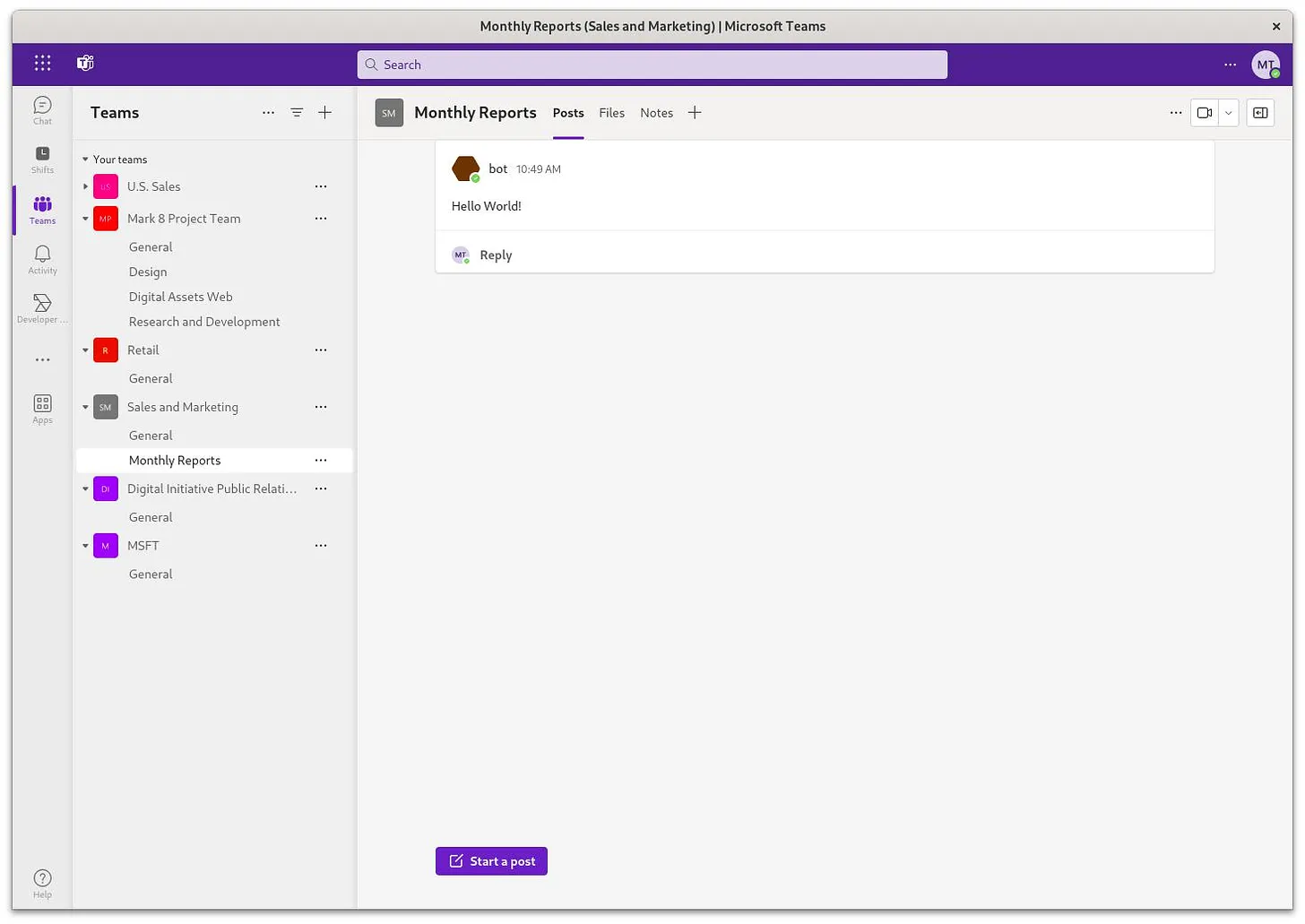
Task: Click the filter teams icon
Action: pos(297,113)
